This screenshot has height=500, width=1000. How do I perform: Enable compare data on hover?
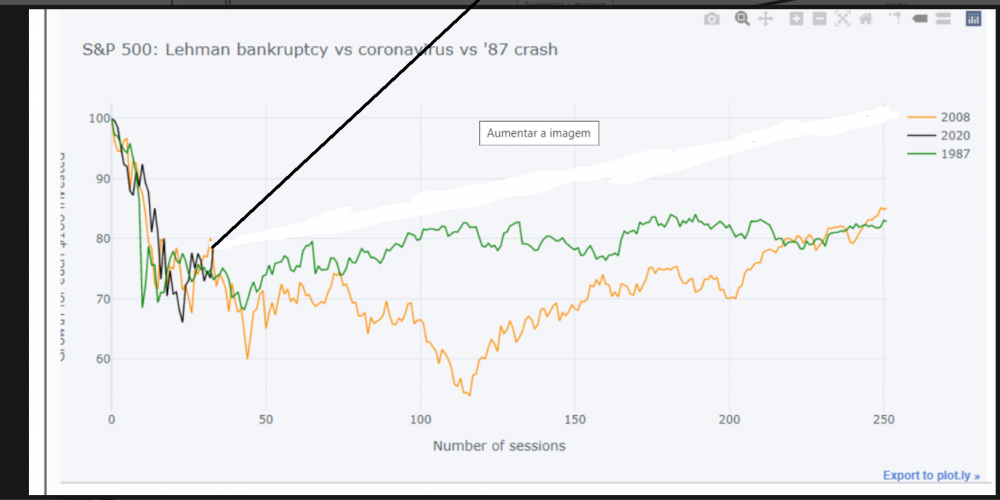tap(942, 19)
